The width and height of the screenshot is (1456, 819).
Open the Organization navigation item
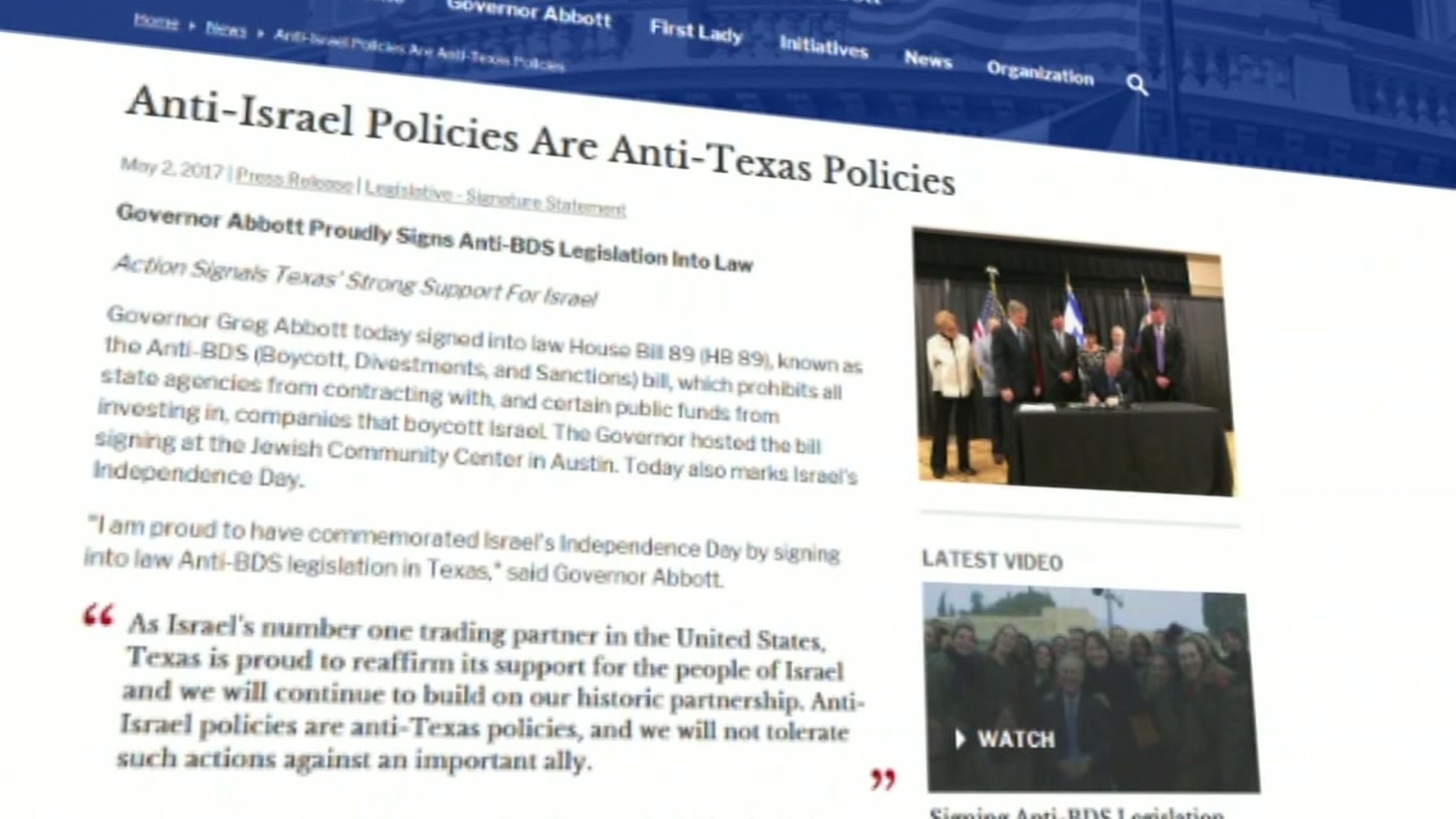[1040, 73]
